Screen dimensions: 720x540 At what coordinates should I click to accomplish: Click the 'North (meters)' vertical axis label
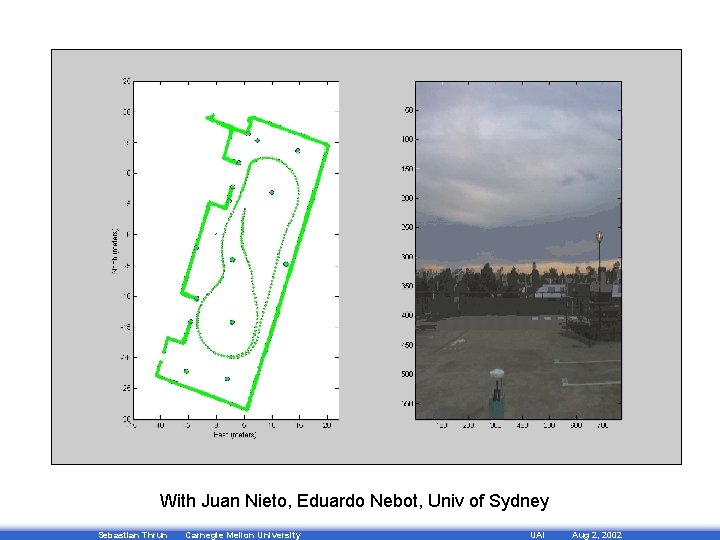(x=115, y=251)
